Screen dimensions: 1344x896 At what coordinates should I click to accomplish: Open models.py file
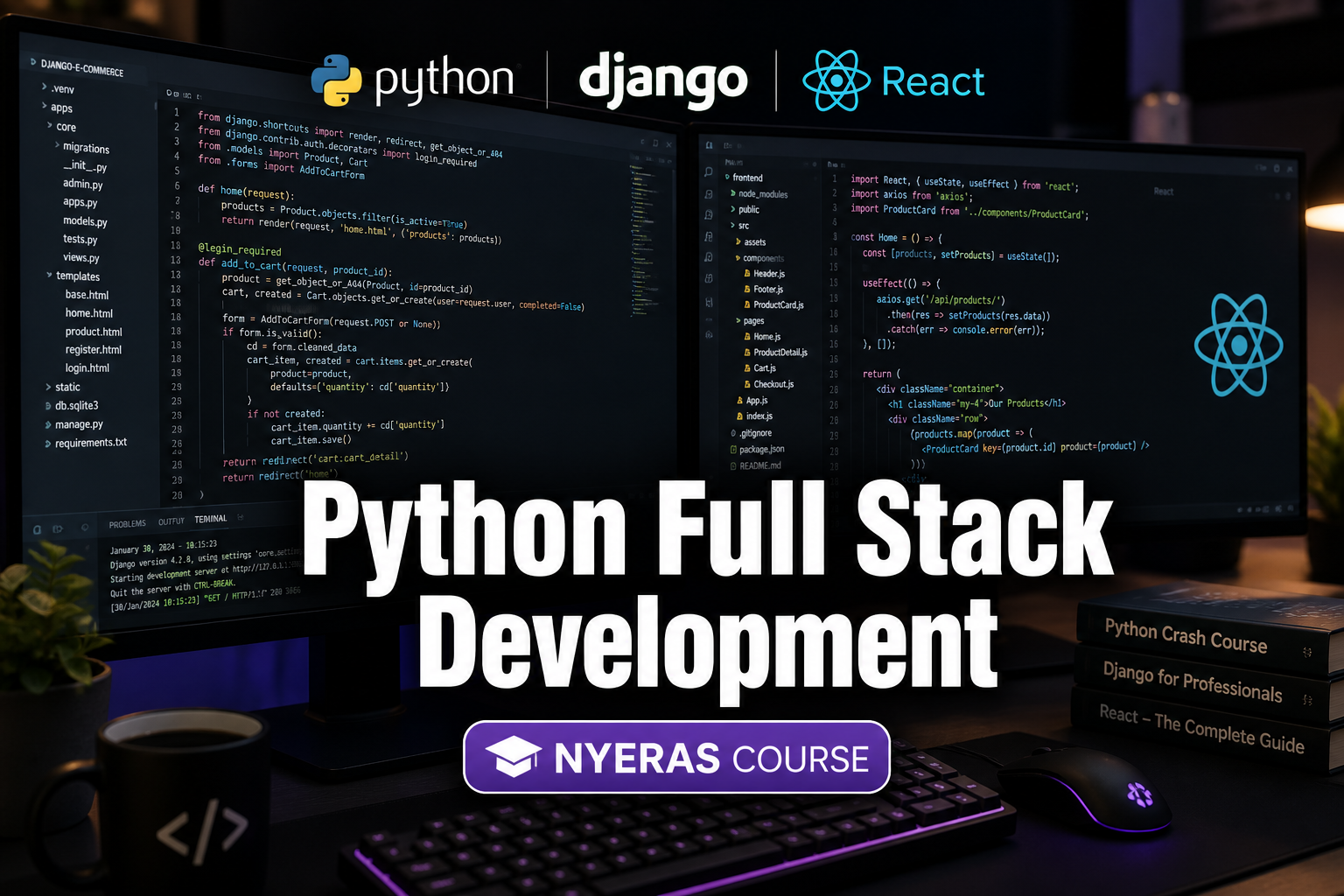[85, 221]
